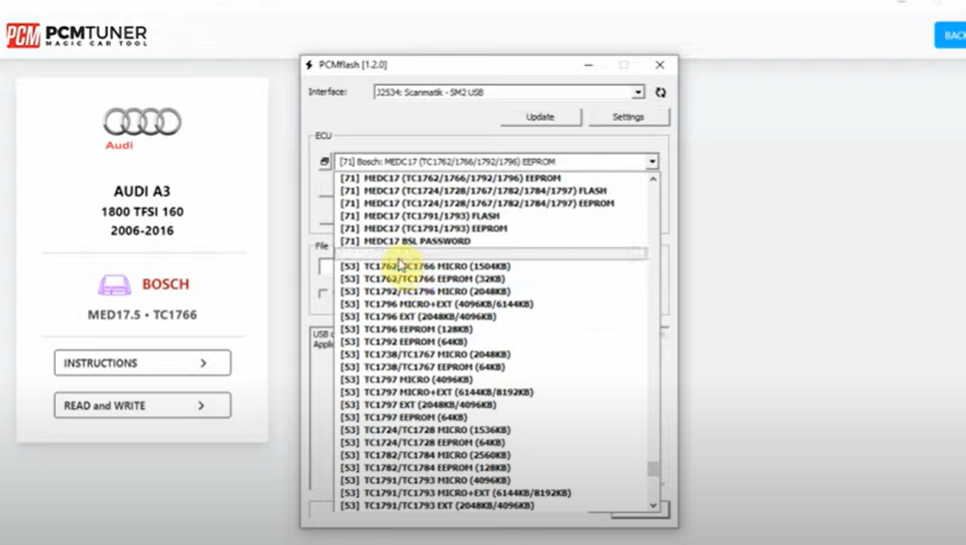
Task: Open the Interface dropdown arrow
Action: pos(637,92)
